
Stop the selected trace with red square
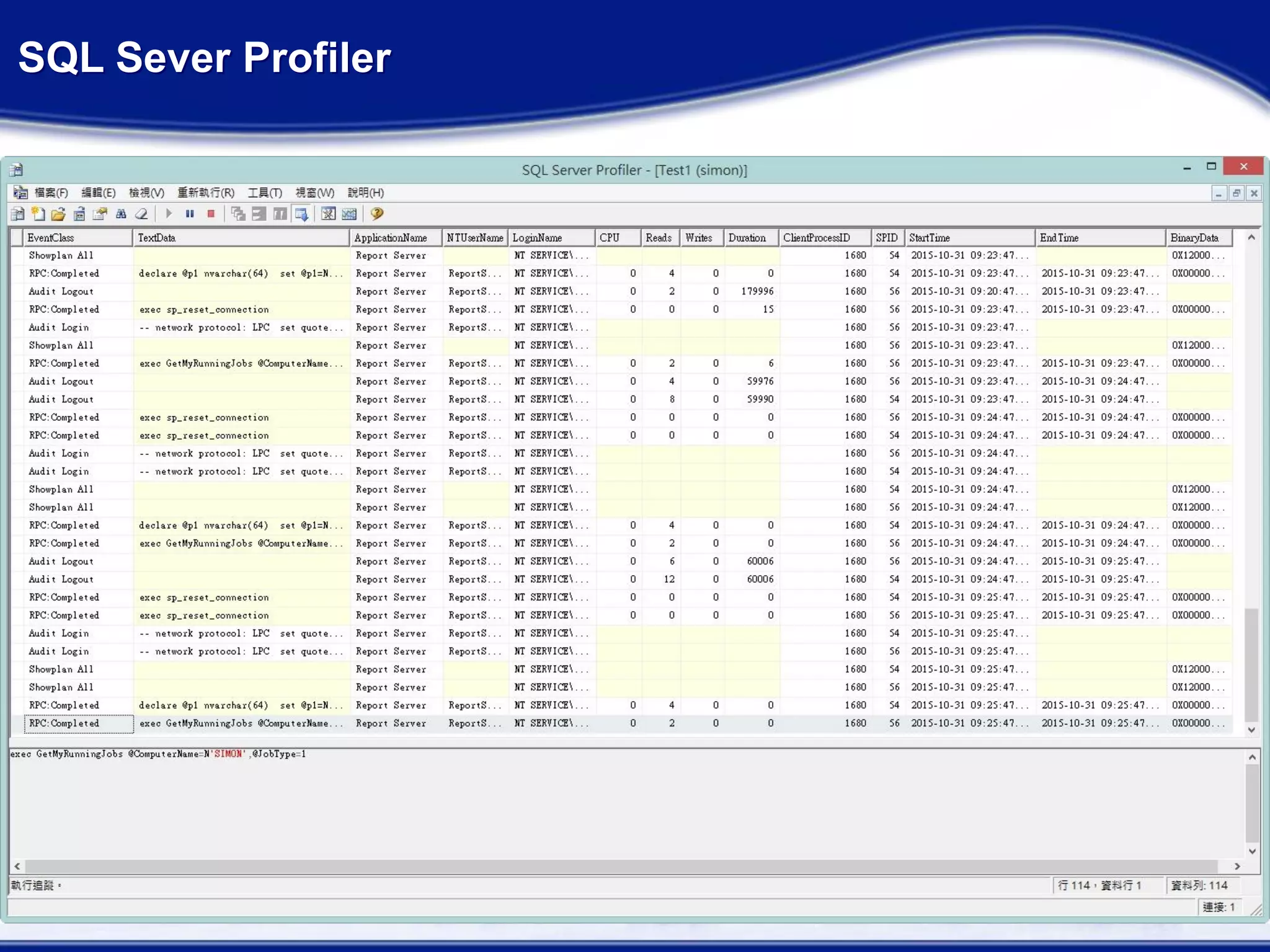click(x=211, y=214)
